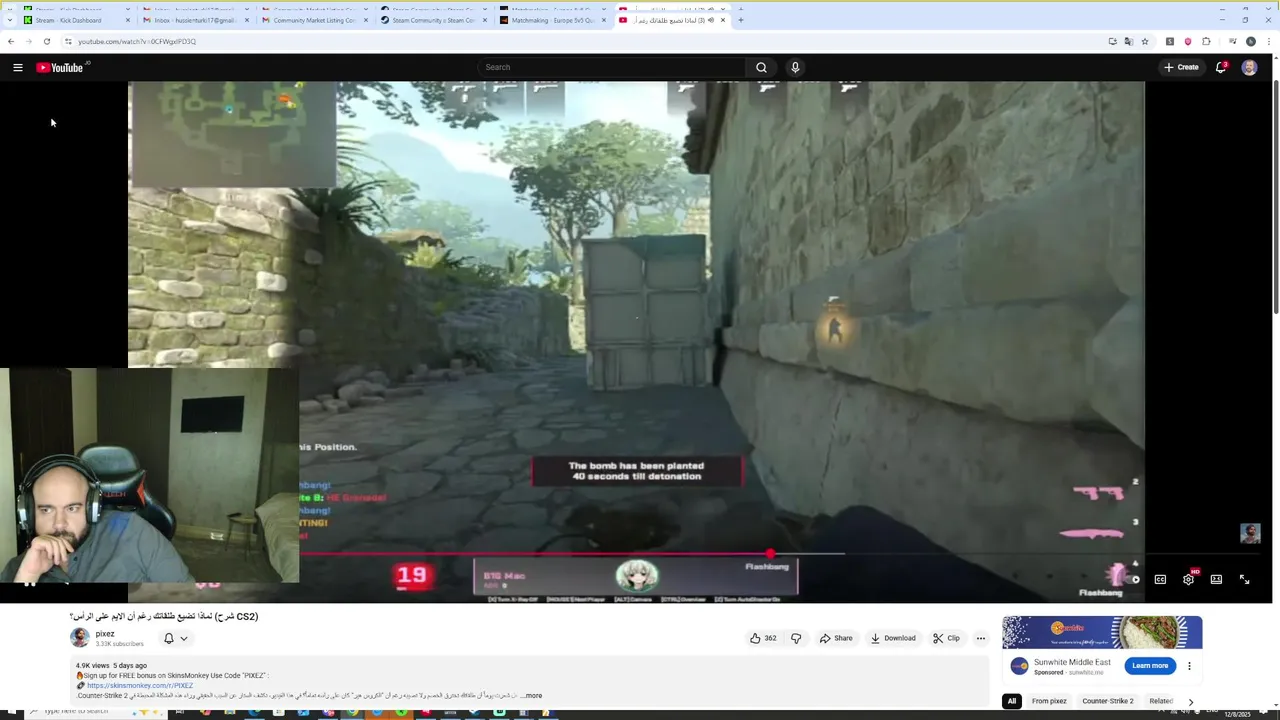Viewport: 1280px width, 720px height.
Task: Open the S extension icon
Action: coord(1170,41)
